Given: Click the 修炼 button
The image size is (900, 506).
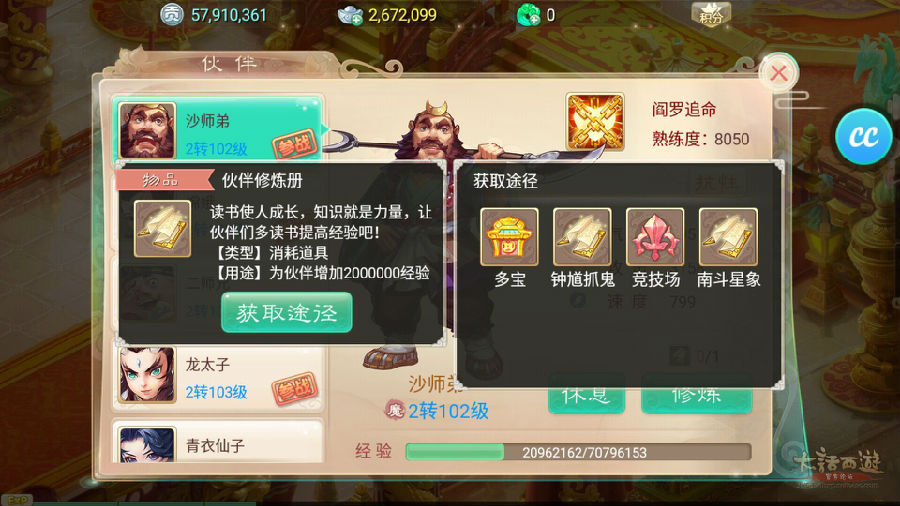Looking at the screenshot, I should coord(696,394).
